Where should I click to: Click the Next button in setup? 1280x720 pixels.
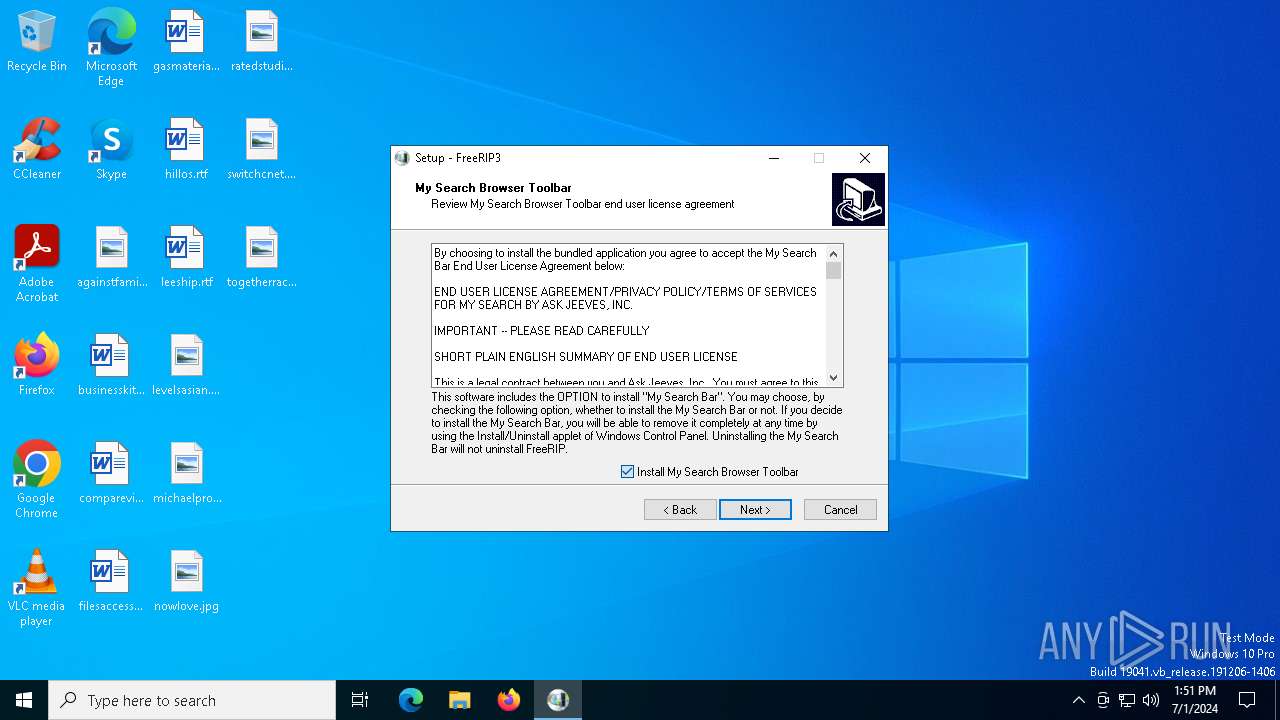click(x=755, y=510)
